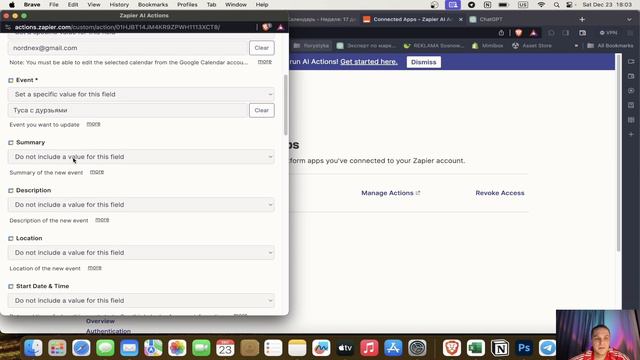Open Wi-Fi status in menu bar
This screenshot has width=640, height=360.
[541, 5]
